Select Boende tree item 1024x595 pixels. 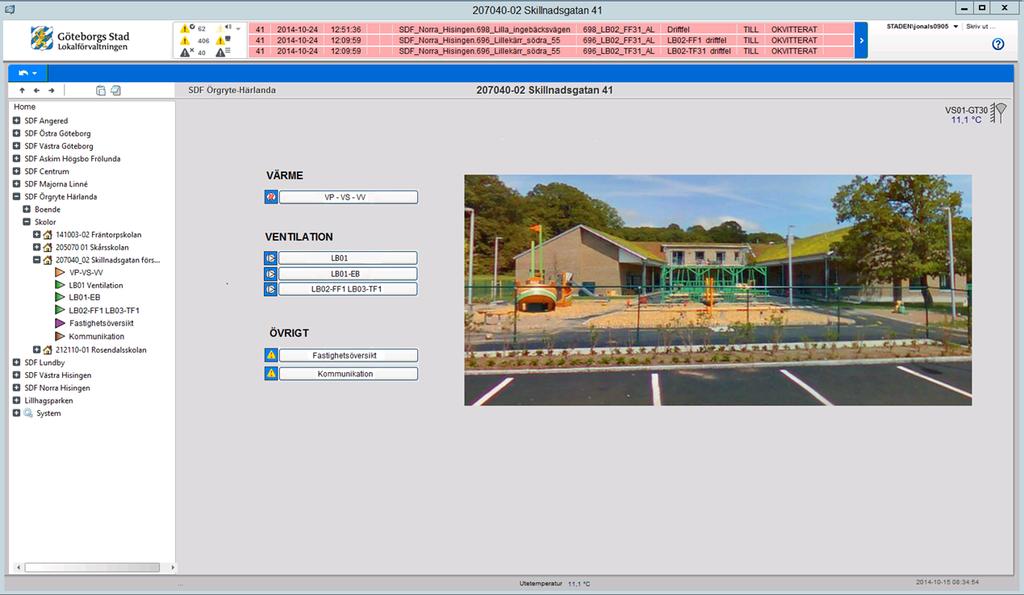pos(47,209)
